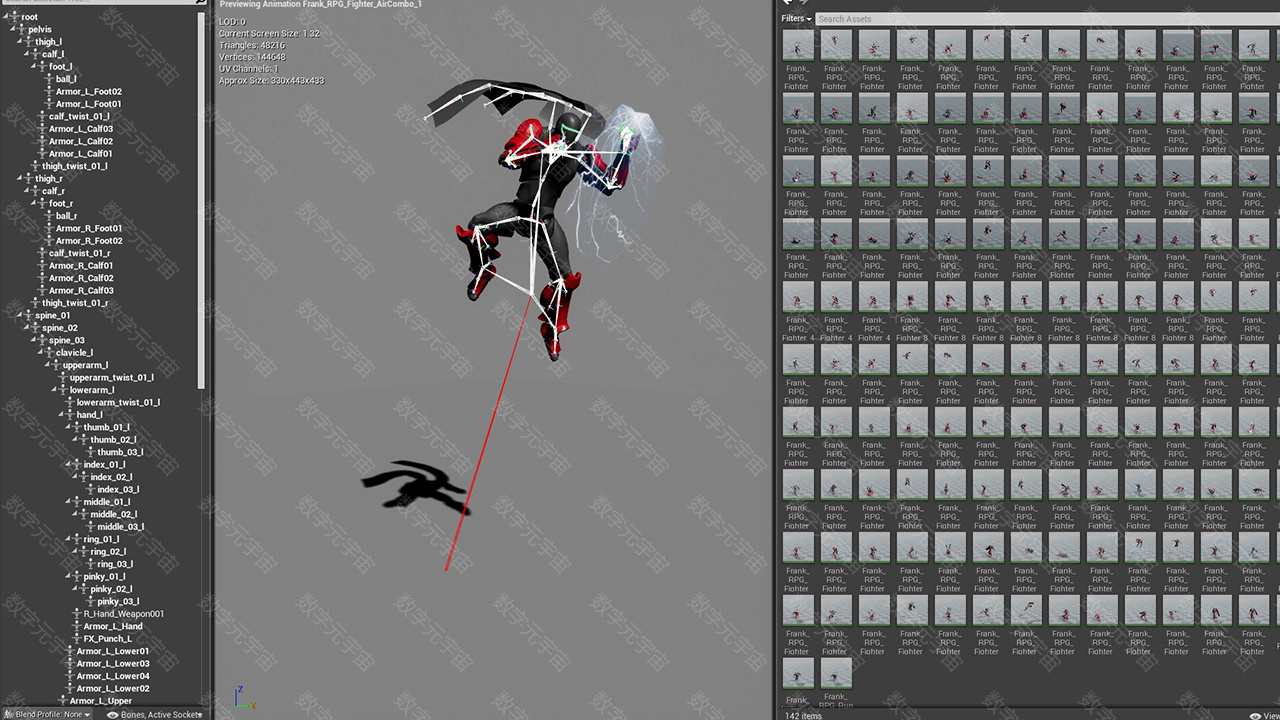
Task: Click the Armor_R_Calf01 bone icon
Action: tap(42, 266)
